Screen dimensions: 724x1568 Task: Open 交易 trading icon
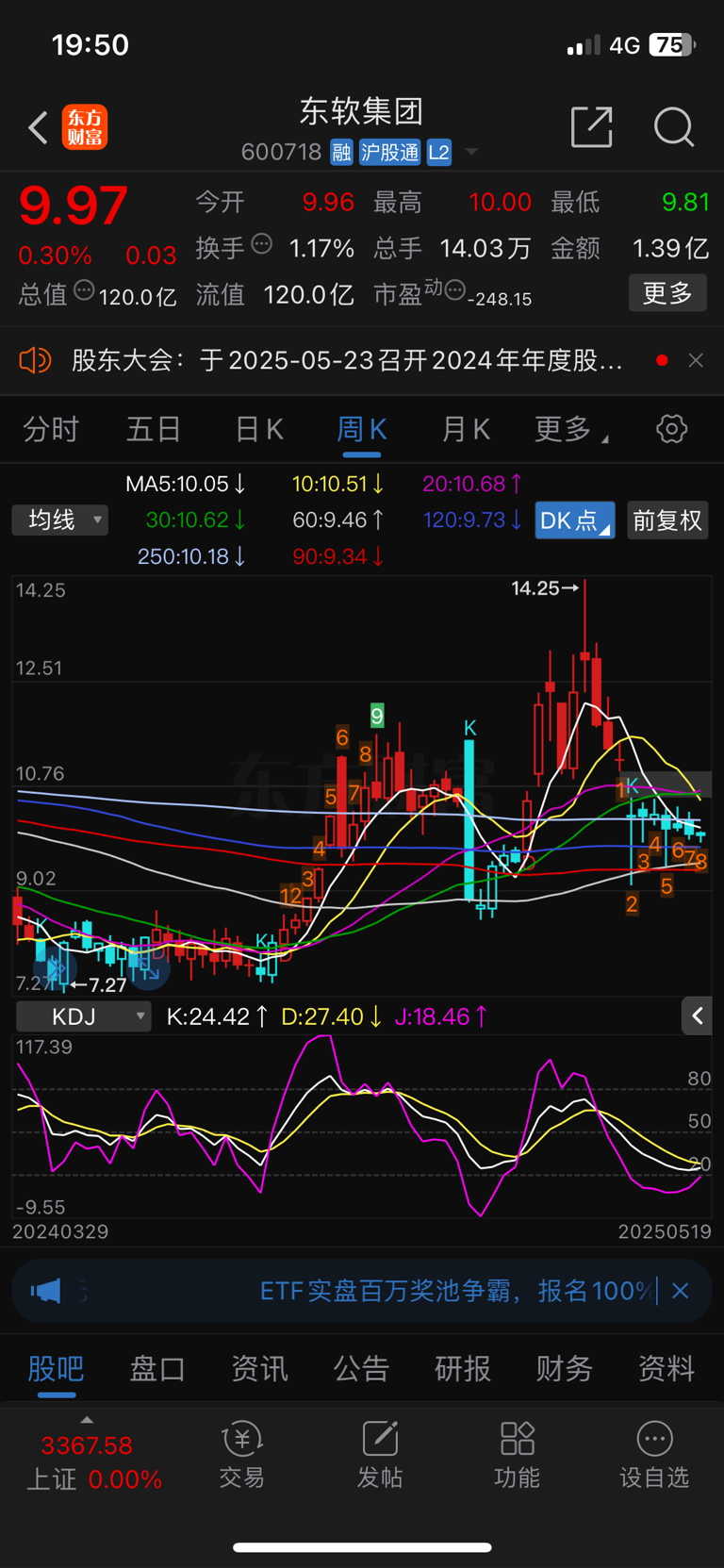(242, 1455)
